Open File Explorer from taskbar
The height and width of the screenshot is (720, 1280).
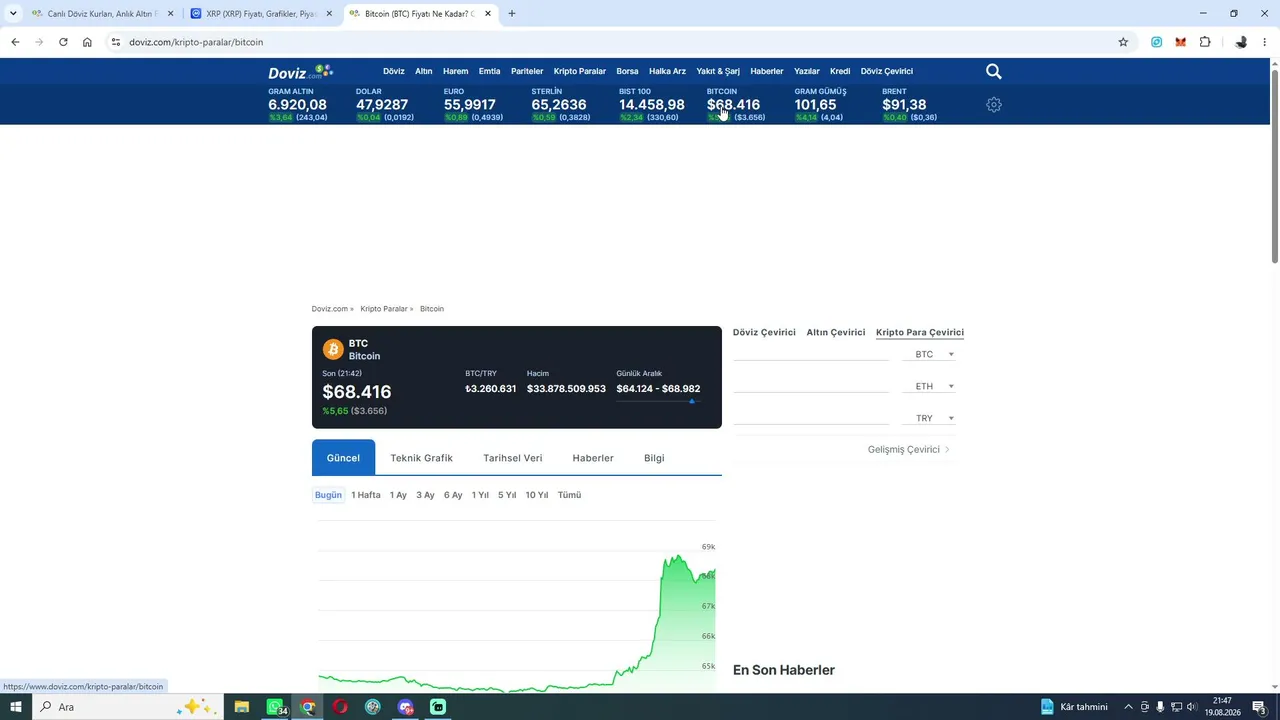click(x=241, y=707)
